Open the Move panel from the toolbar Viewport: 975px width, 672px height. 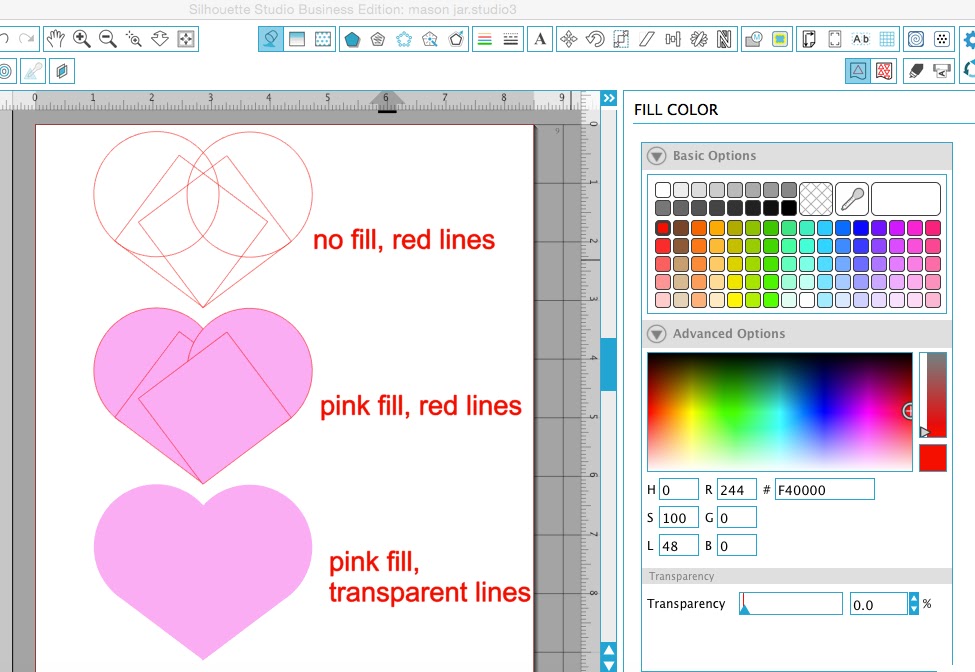(568, 39)
